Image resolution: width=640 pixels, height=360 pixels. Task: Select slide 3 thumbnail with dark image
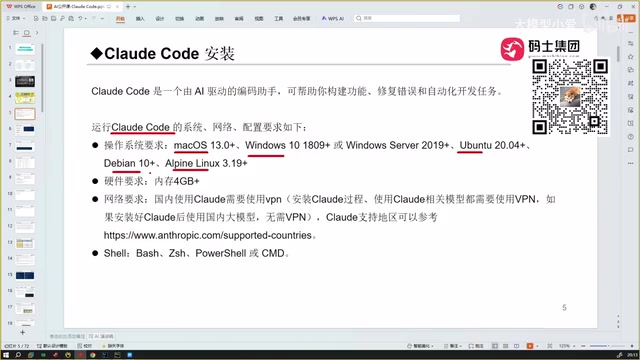click(x=25, y=81)
